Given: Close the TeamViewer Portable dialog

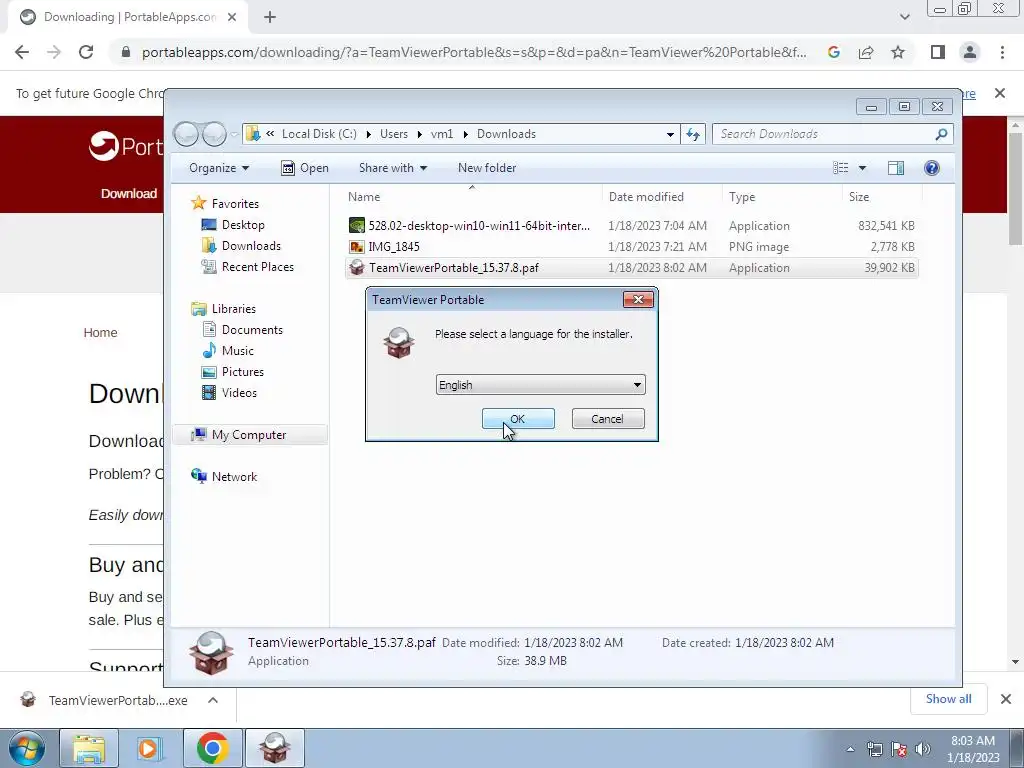Looking at the screenshot, I should tap(638, 300).
